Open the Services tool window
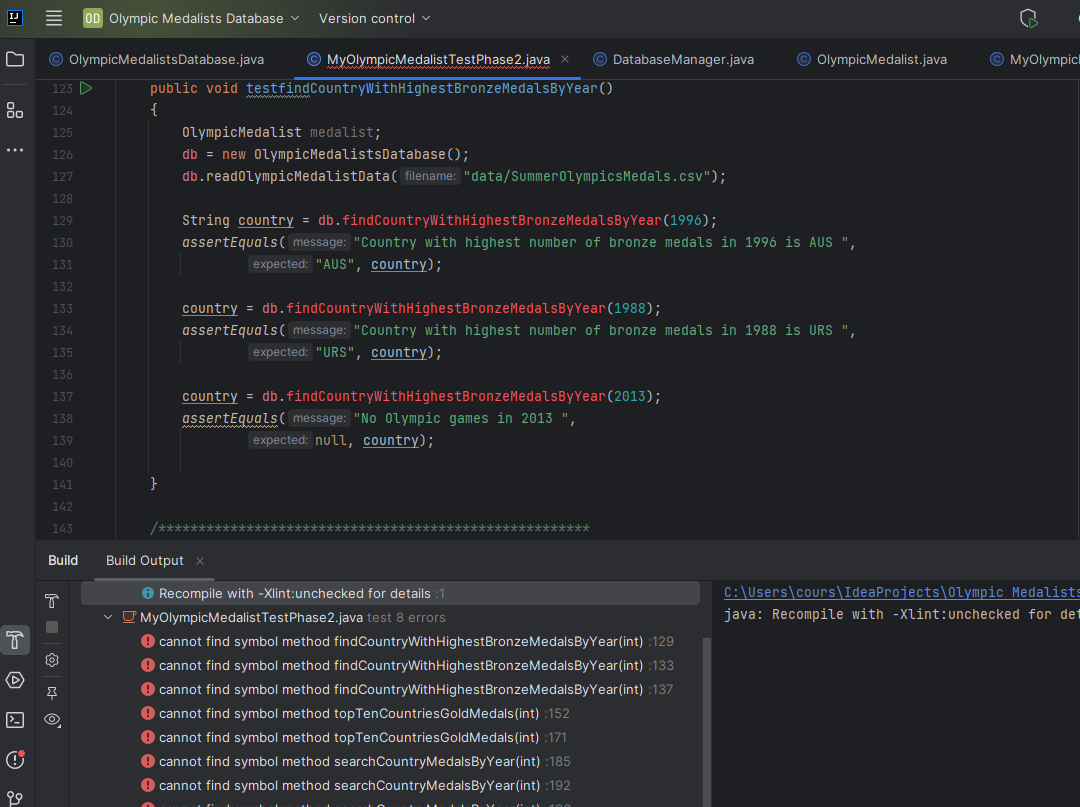Viewport: 1080px width, 807px height. pos(15,680)
